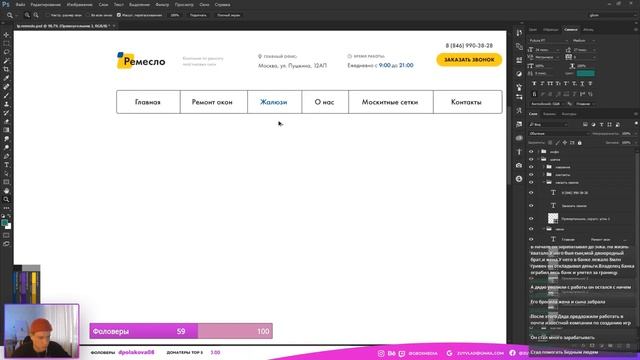Toggle Underline in Character panel
This screenshot has width=640, height=360.
pyautogui.click(x=582, y=84)
